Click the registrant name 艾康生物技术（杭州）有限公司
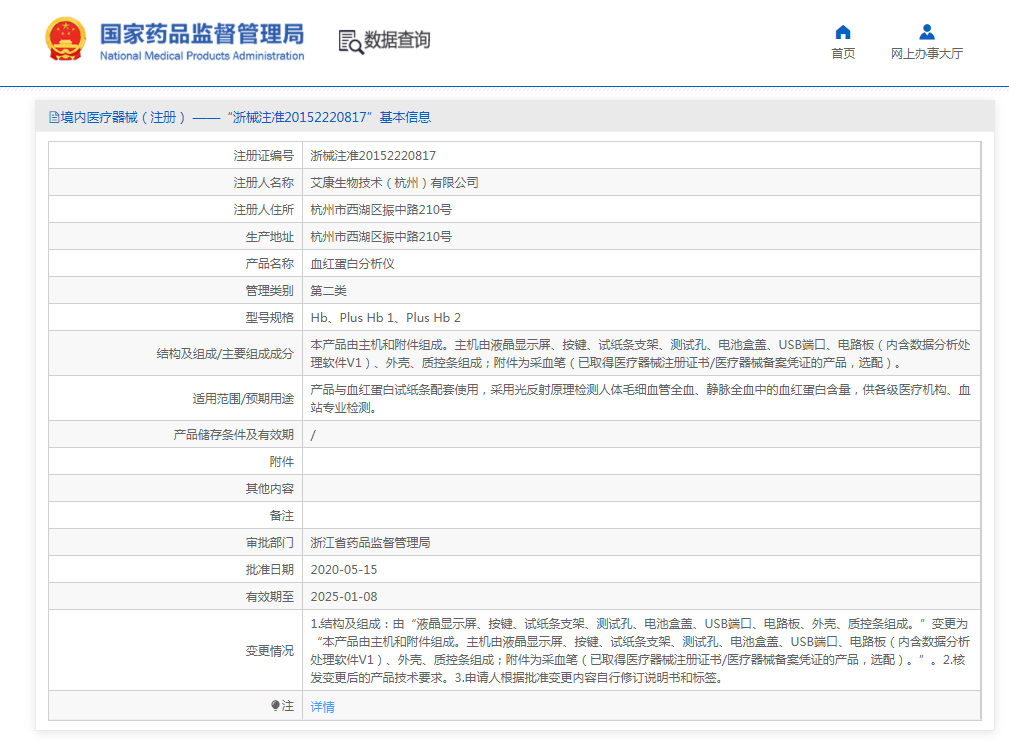Screen dimensions: 1009x745 [x=394, y=183]
